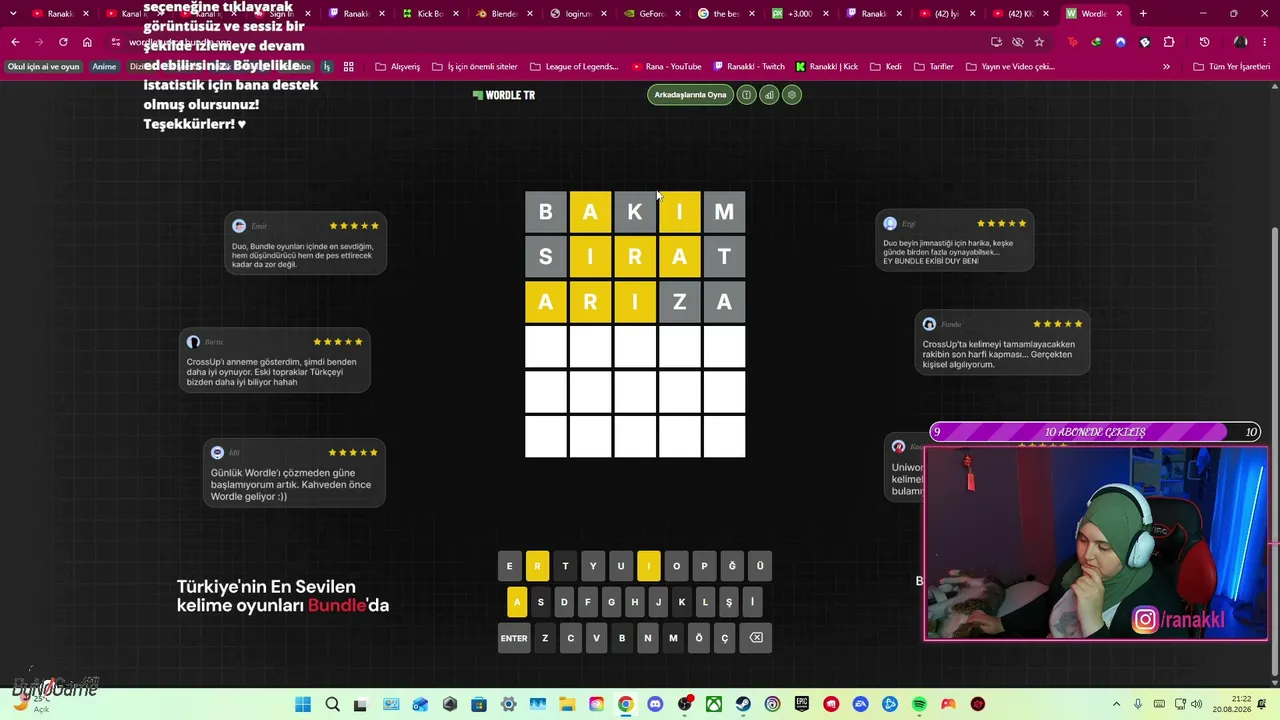Open the League of Legends bookmarks folder
Image resolution: width=1280 pixels, height=720 pixels.
[x=575, y=67]
